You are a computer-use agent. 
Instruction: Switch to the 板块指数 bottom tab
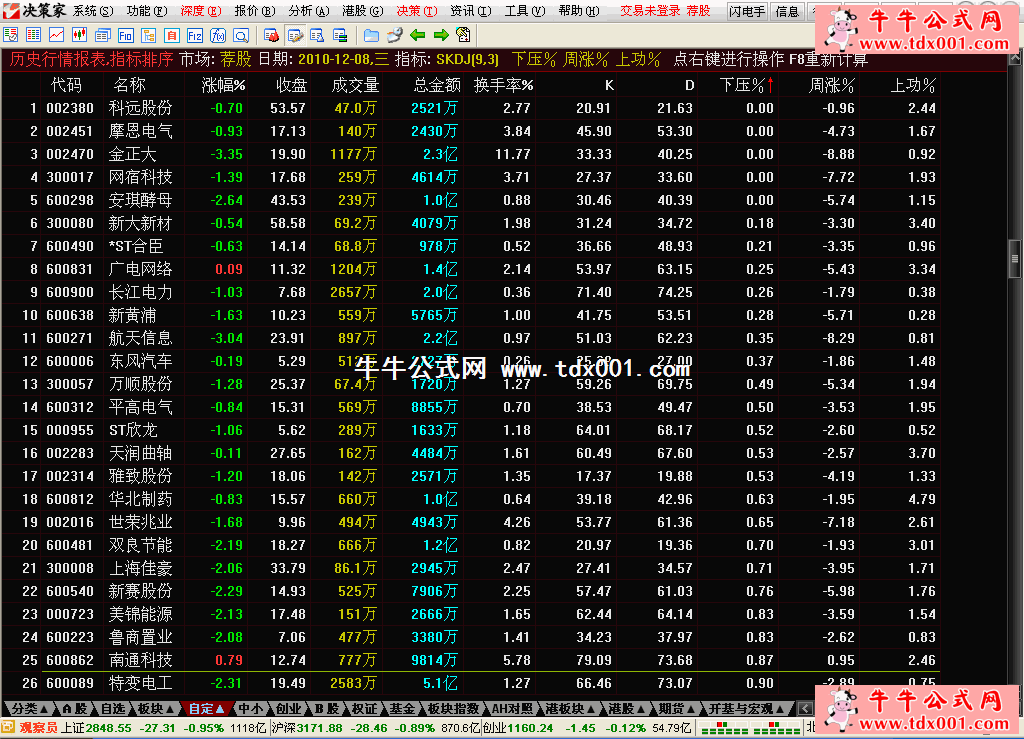tap(453, 709)
